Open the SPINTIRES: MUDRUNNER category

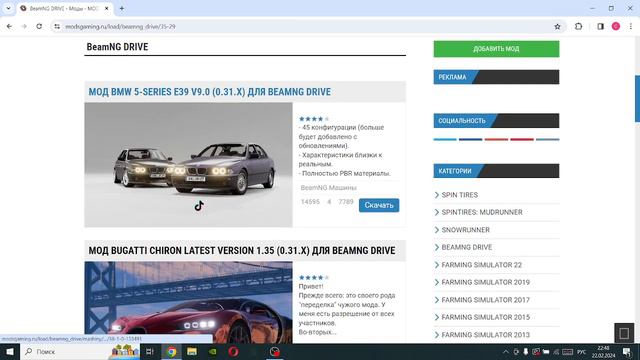point(482,212)
